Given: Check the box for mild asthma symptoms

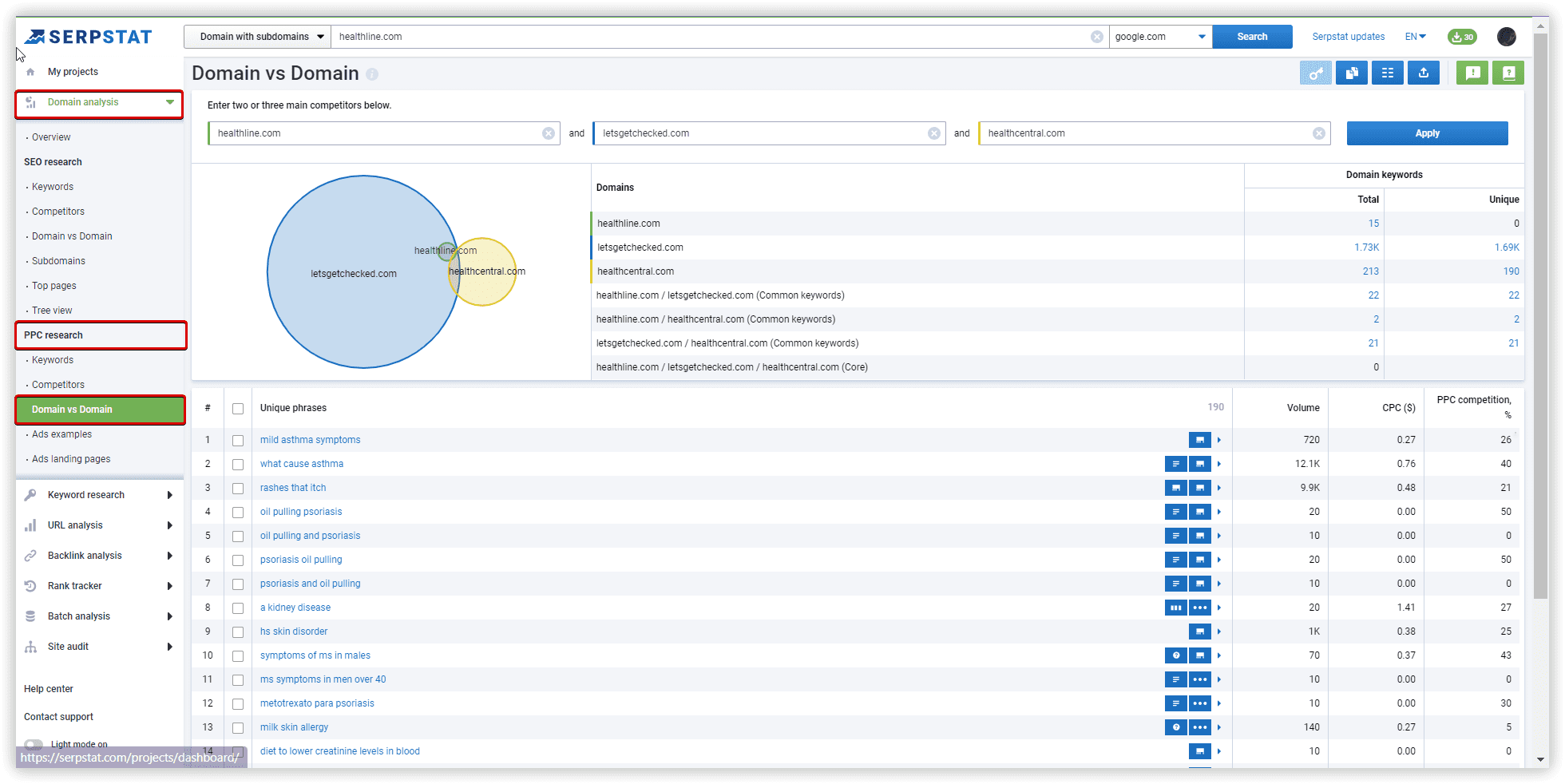Looking at the screenshot, I should tap(238, 441).
